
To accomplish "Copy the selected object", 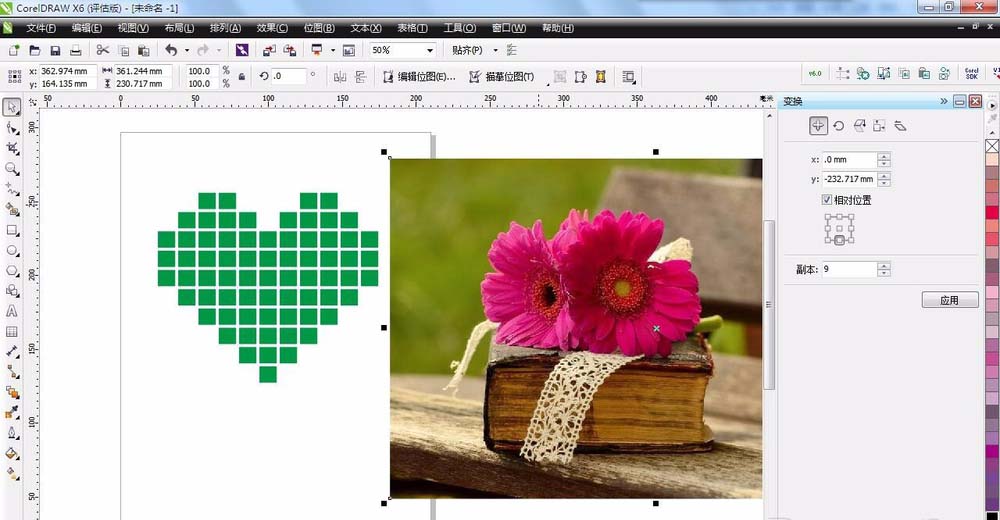I will coord(124,50).
